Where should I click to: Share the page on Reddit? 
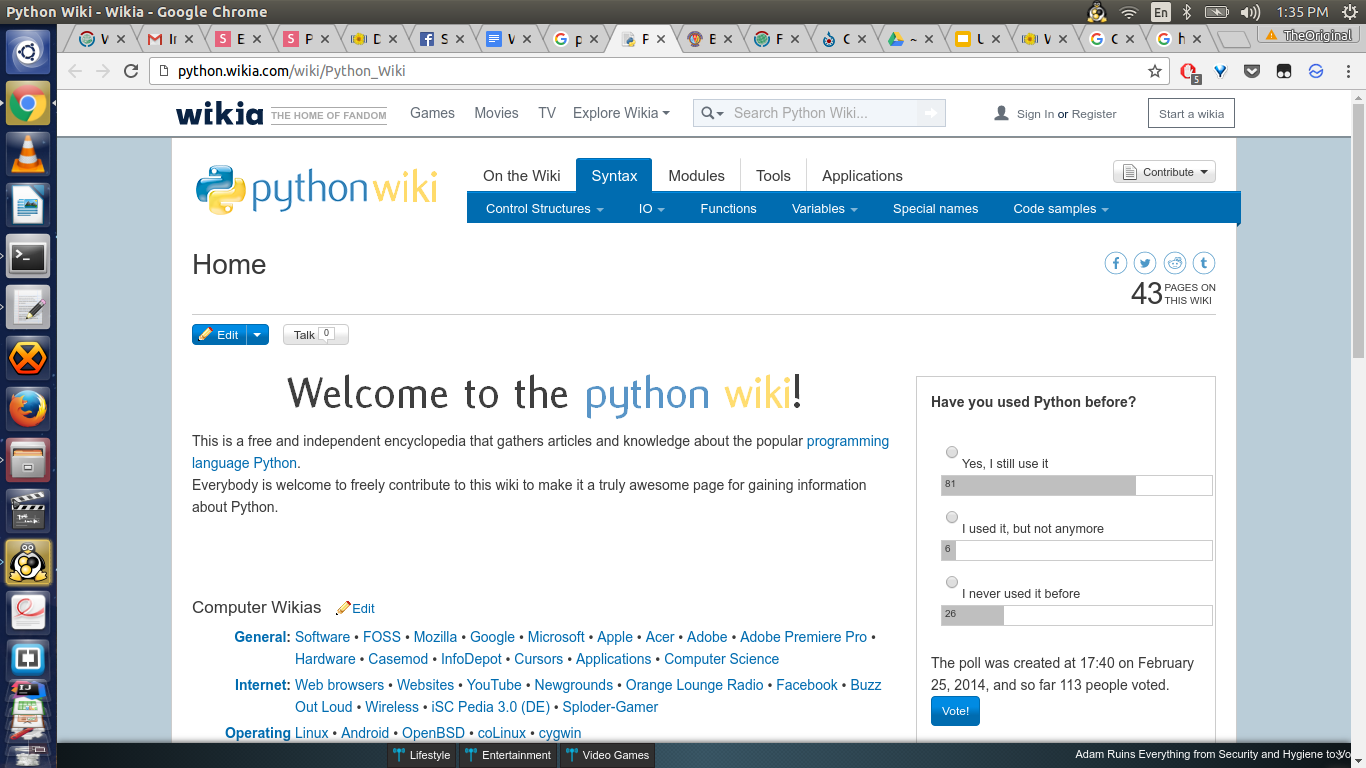1175,263
